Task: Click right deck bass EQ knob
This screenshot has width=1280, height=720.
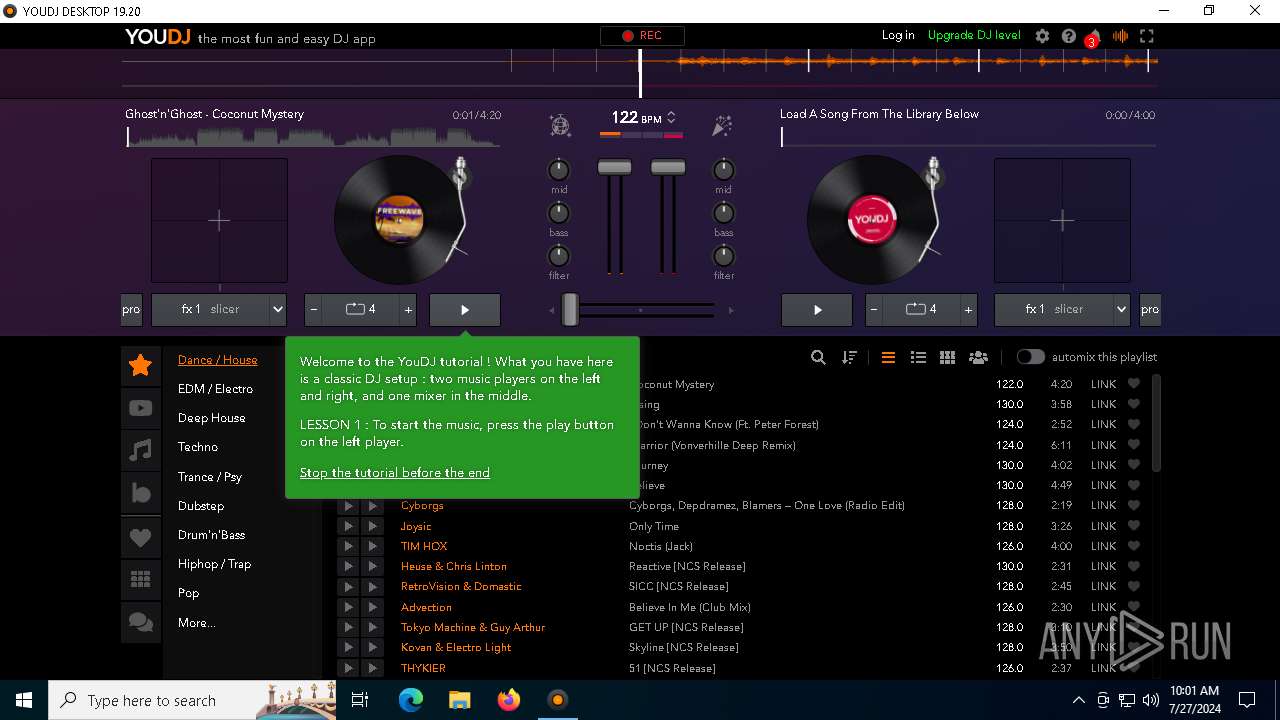Action: pyautogui.click(x=723, y=213)
